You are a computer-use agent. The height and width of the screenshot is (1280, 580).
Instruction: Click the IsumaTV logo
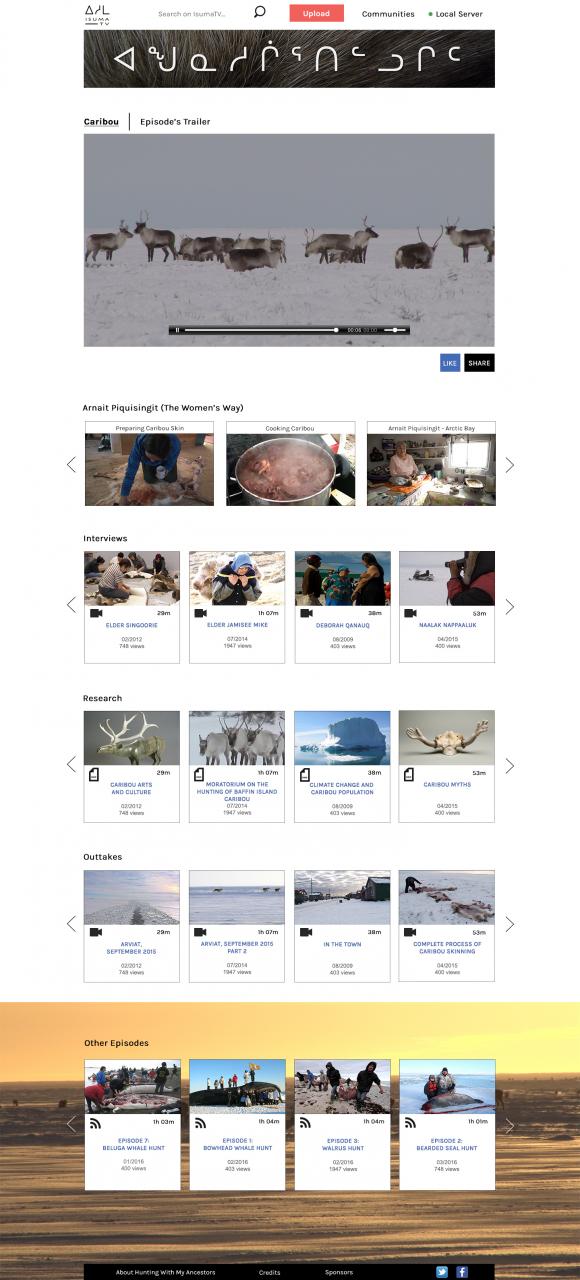pyautogui.click(x=97, y=14)
